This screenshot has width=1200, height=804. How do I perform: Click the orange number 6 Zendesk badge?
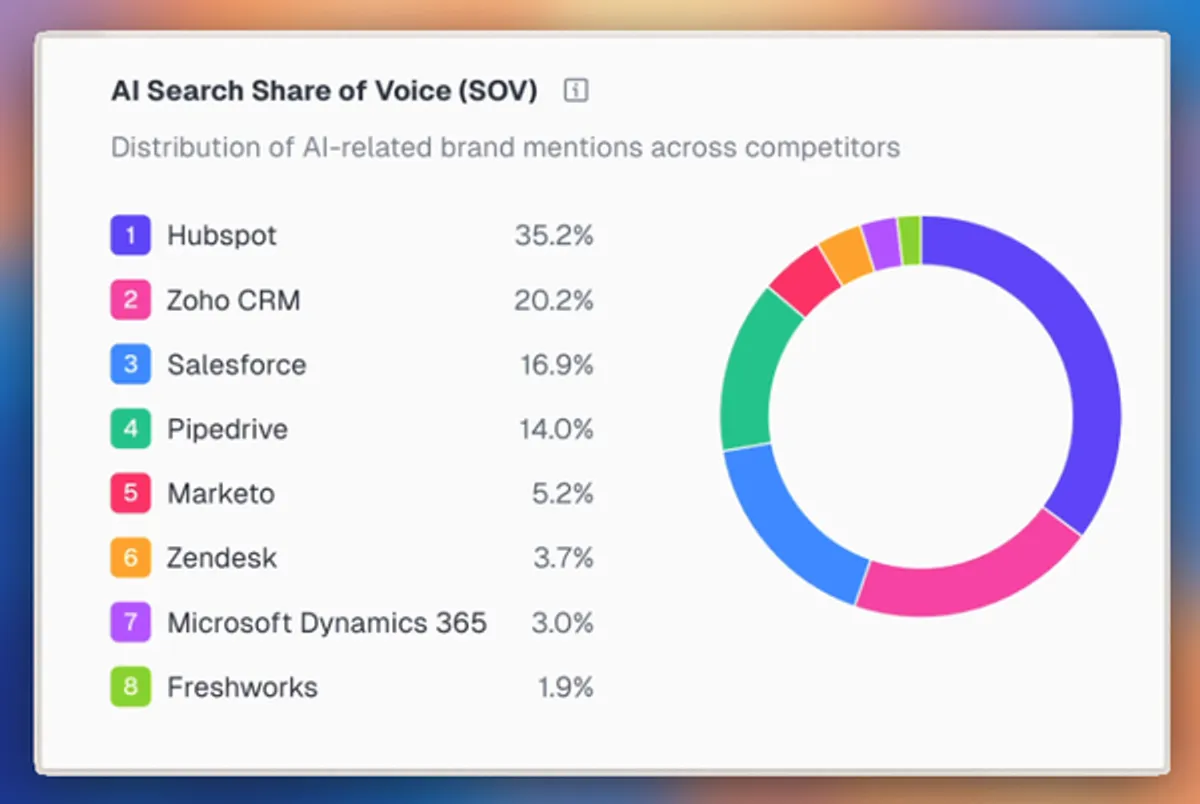[x=130, y=558]
